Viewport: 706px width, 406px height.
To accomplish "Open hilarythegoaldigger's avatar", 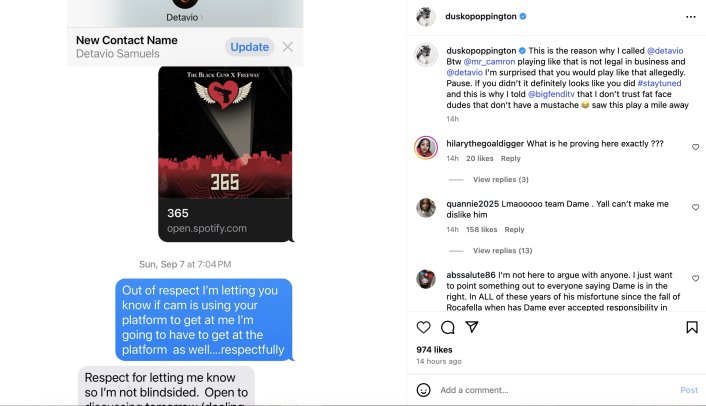I will (425, 148).
